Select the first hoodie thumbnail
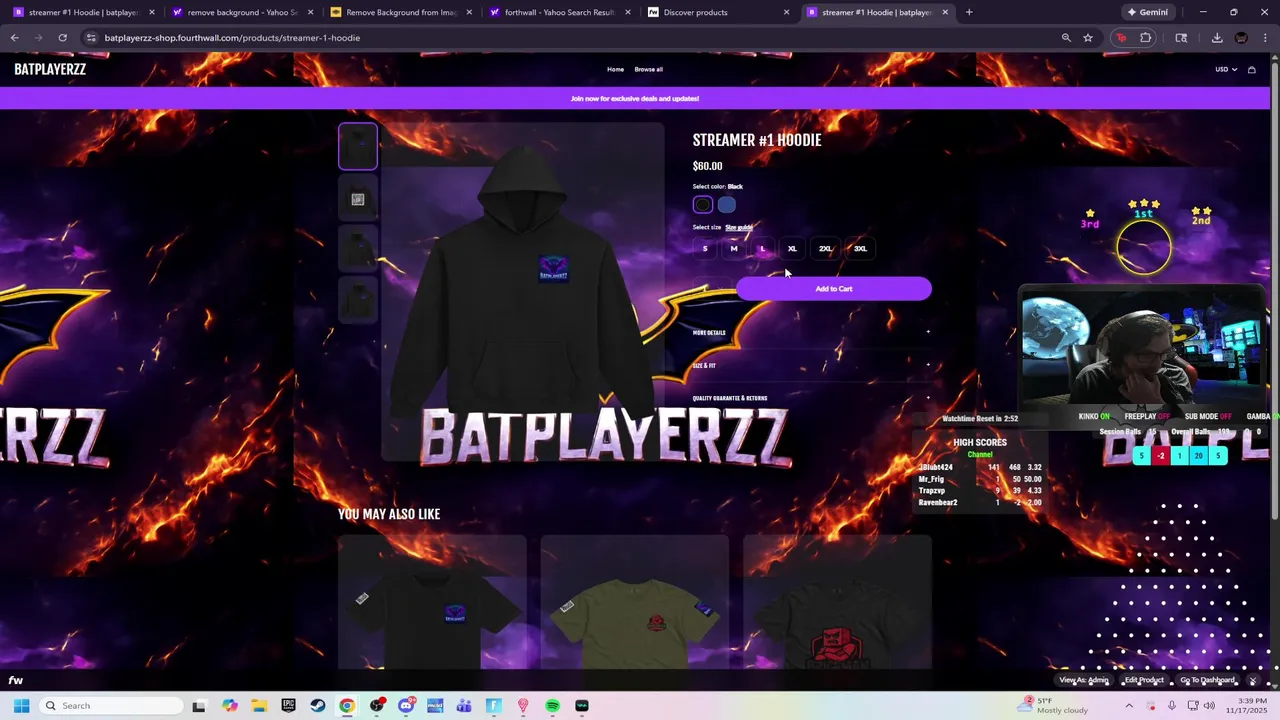Image resolution: width=1280 pixels, height=720 pixels. (x=358, y=146)
